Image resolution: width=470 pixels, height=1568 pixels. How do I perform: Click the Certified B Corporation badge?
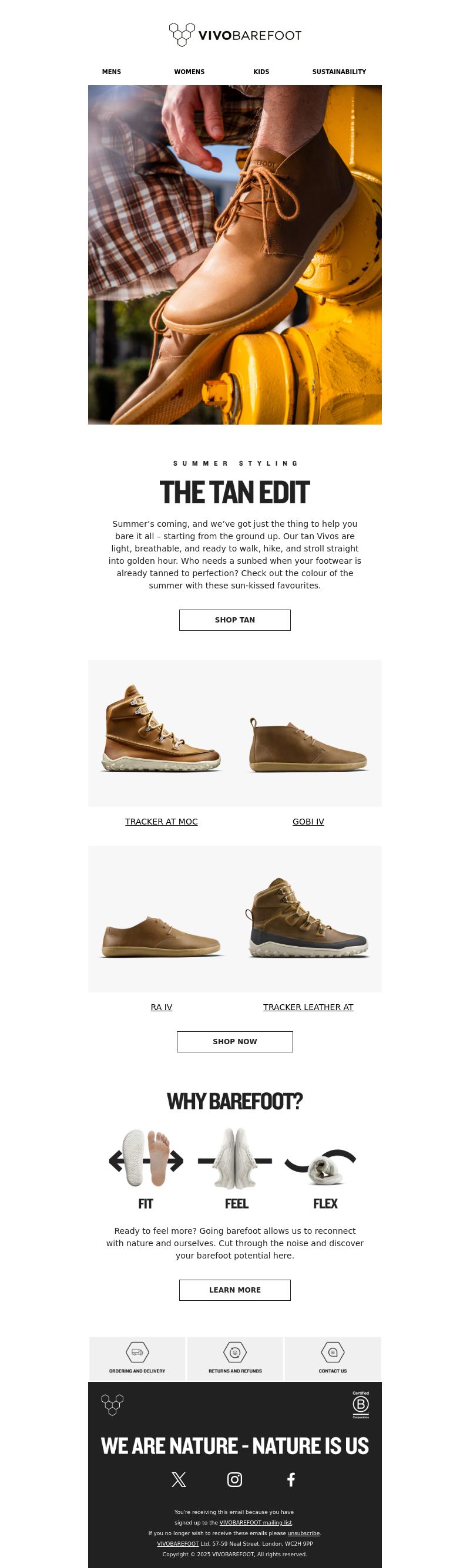[x=361, y=1405]
